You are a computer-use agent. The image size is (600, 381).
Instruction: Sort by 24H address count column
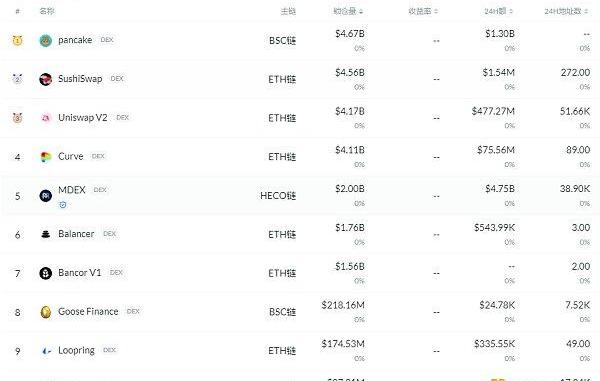point(566,11)
